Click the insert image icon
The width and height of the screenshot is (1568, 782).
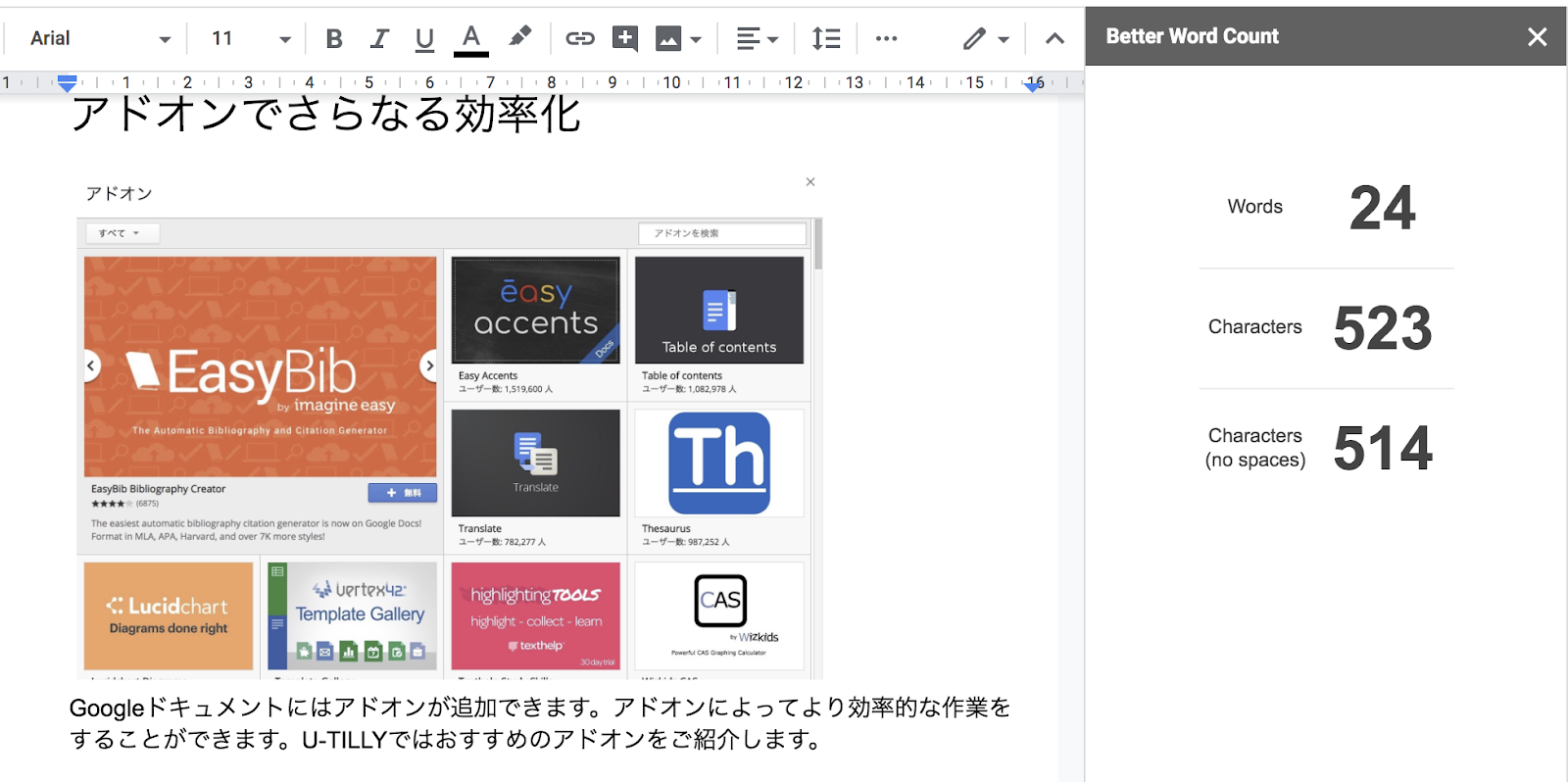click(669, 39)
